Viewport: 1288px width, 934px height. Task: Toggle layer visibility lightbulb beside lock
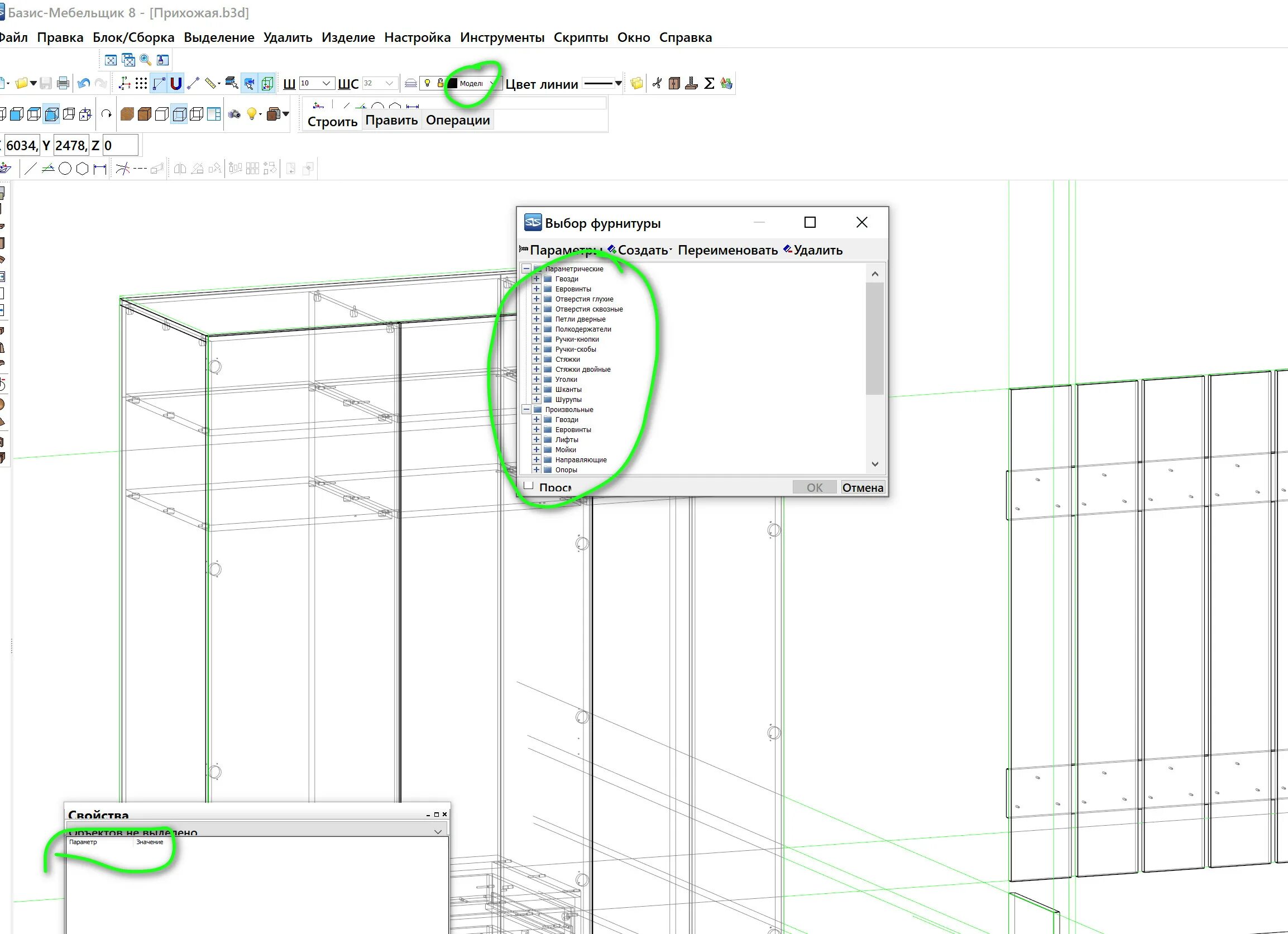click(x=428, y=84)
